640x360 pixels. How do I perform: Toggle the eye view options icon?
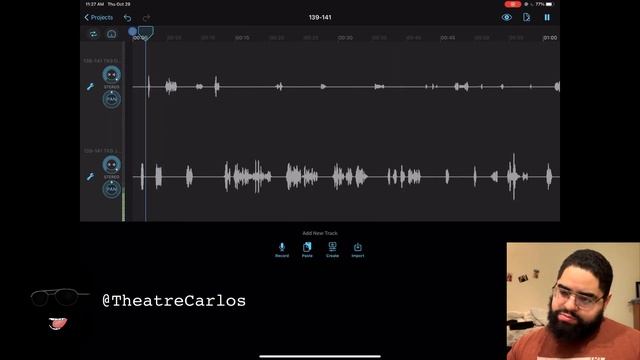[507, 17]
